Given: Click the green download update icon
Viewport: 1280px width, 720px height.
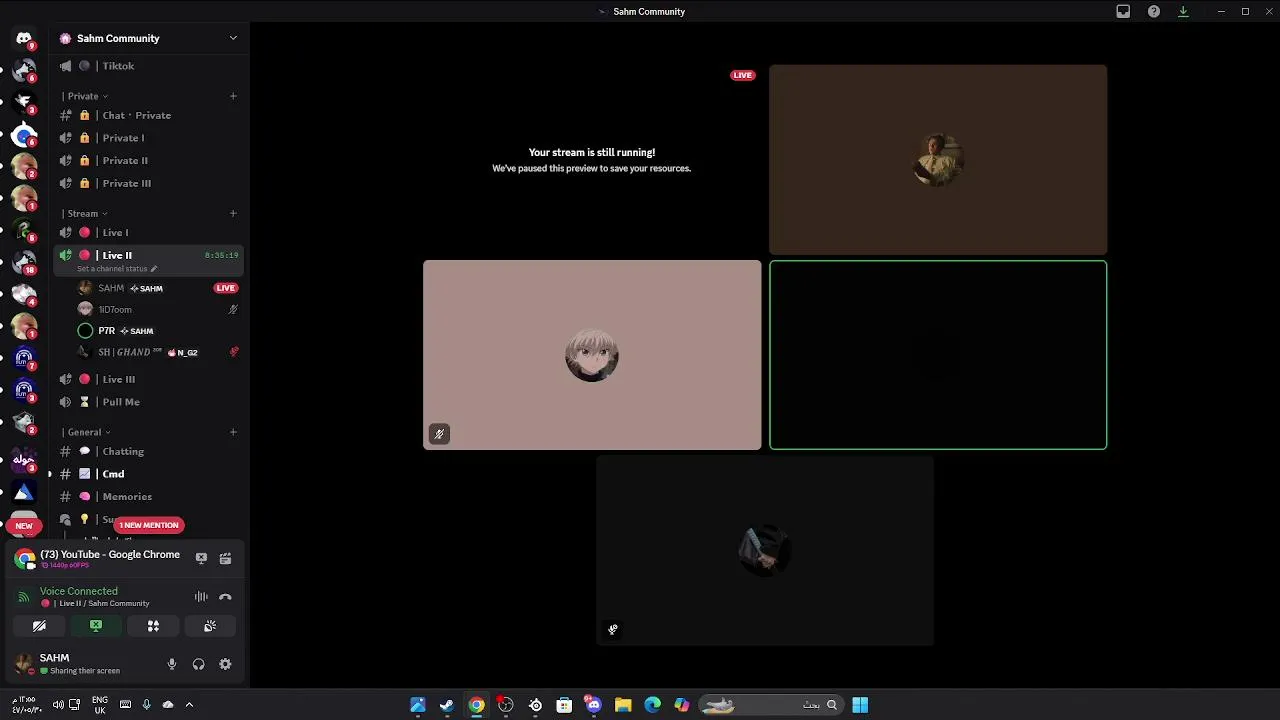Looking at the screenshot, I should (1183, 12).
